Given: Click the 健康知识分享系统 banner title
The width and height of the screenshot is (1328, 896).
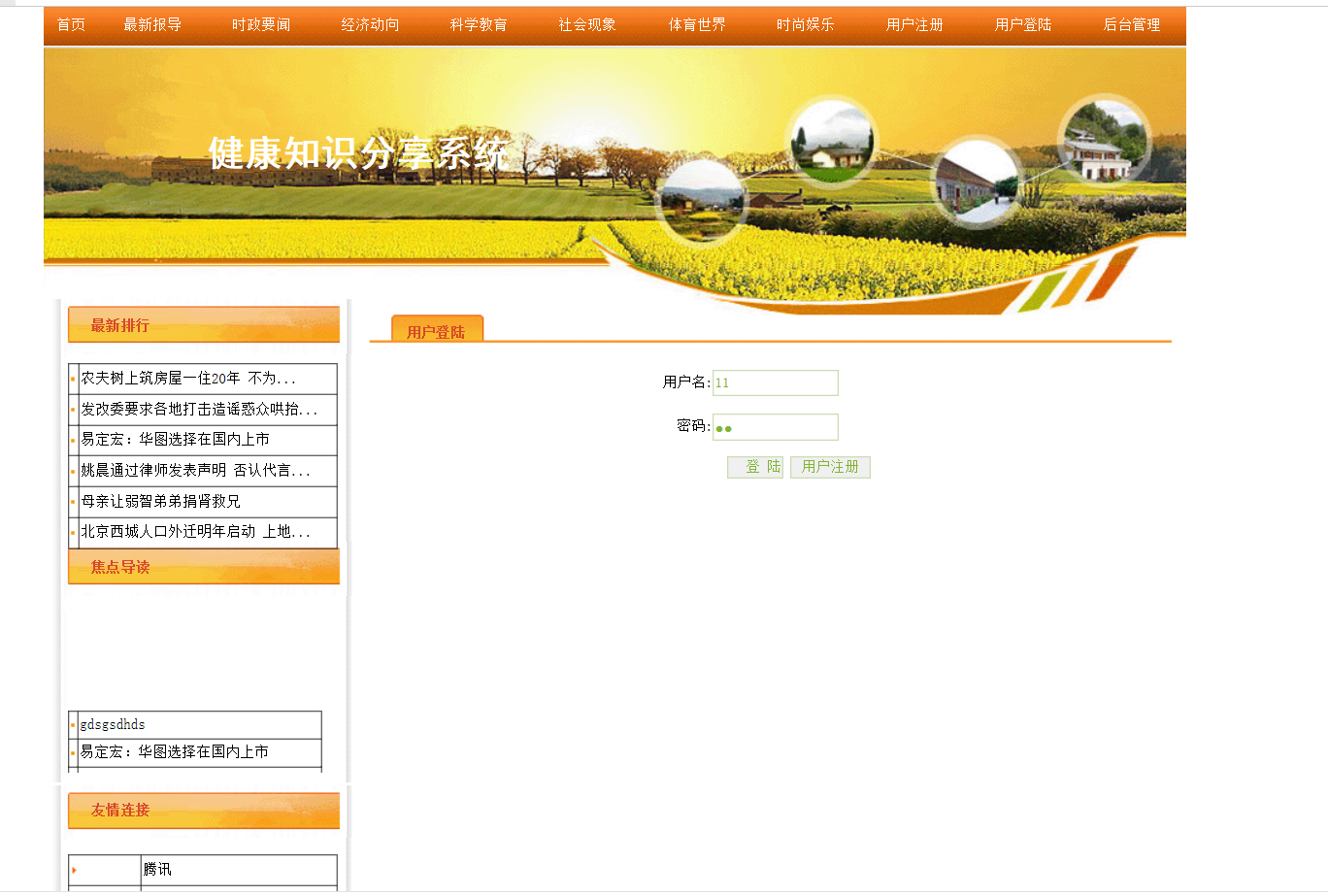Looking at the screenshot, I should [x=358, y=153].
